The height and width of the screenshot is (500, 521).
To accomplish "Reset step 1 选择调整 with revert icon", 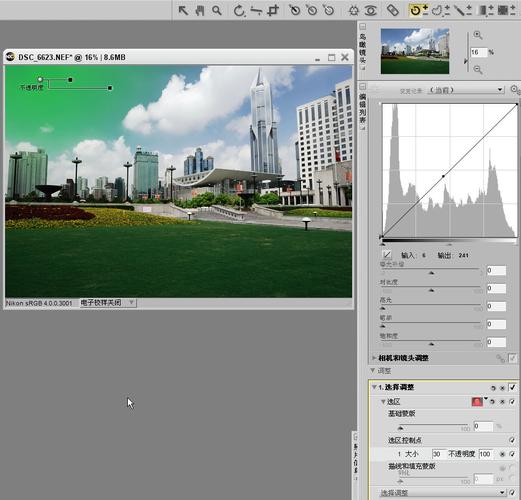I will point(493,388).
